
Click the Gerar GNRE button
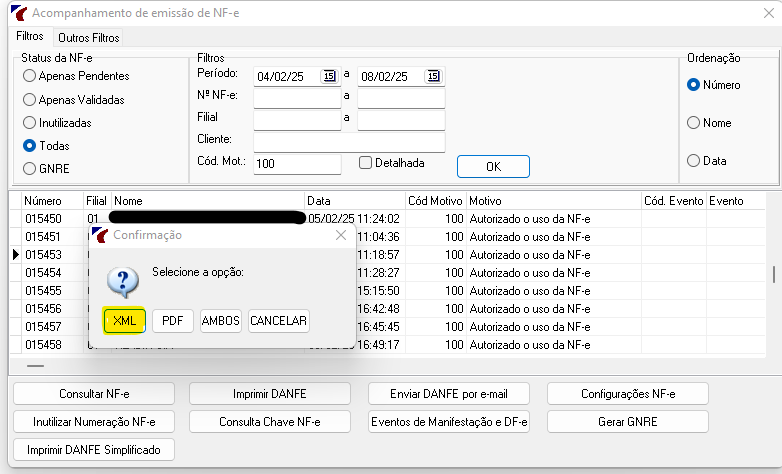click(x=627, y=422)
